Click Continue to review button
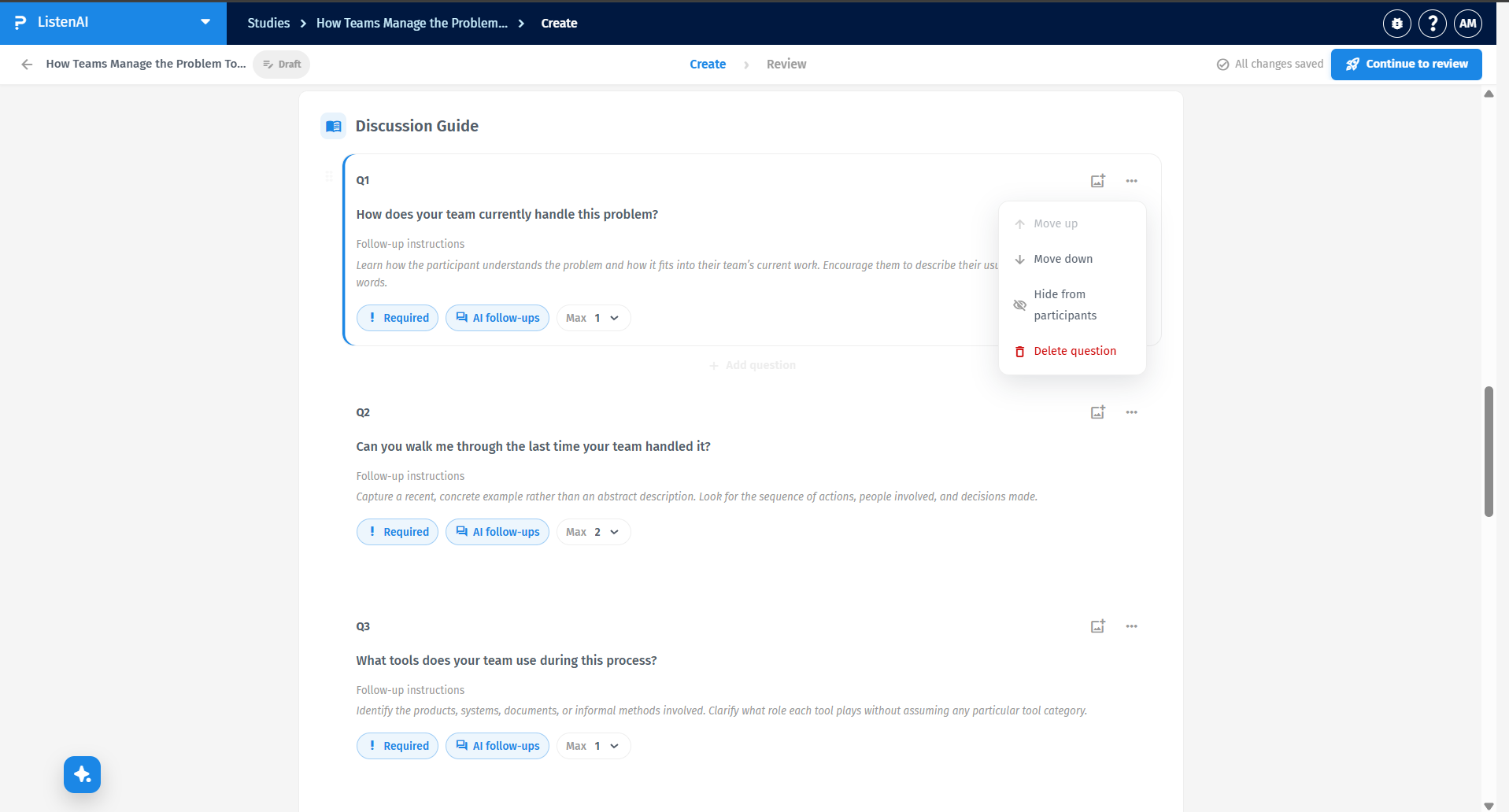The image size is (1509, 812). pos(1407,65)
